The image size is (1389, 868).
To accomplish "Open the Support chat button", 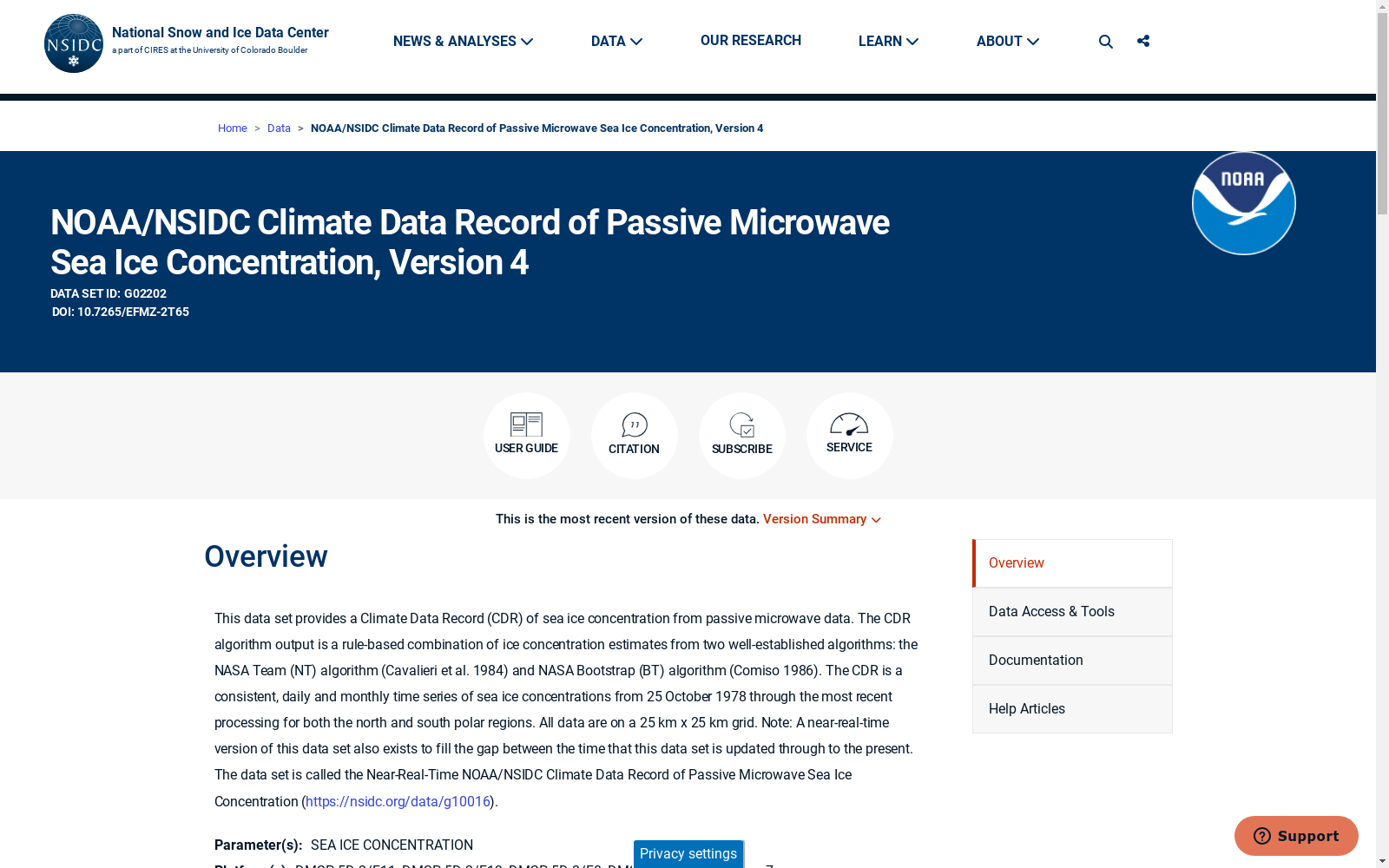I will point(1296,836).
